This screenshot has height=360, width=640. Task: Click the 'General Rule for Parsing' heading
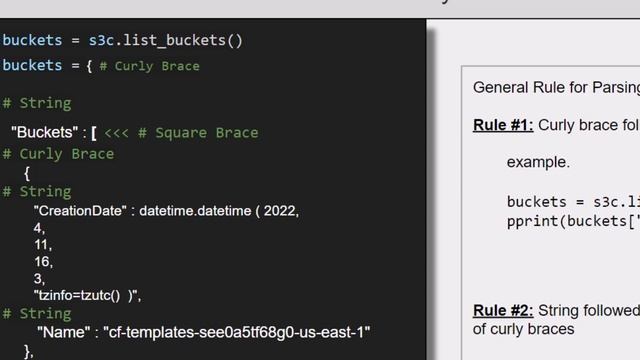pos(556,87)
